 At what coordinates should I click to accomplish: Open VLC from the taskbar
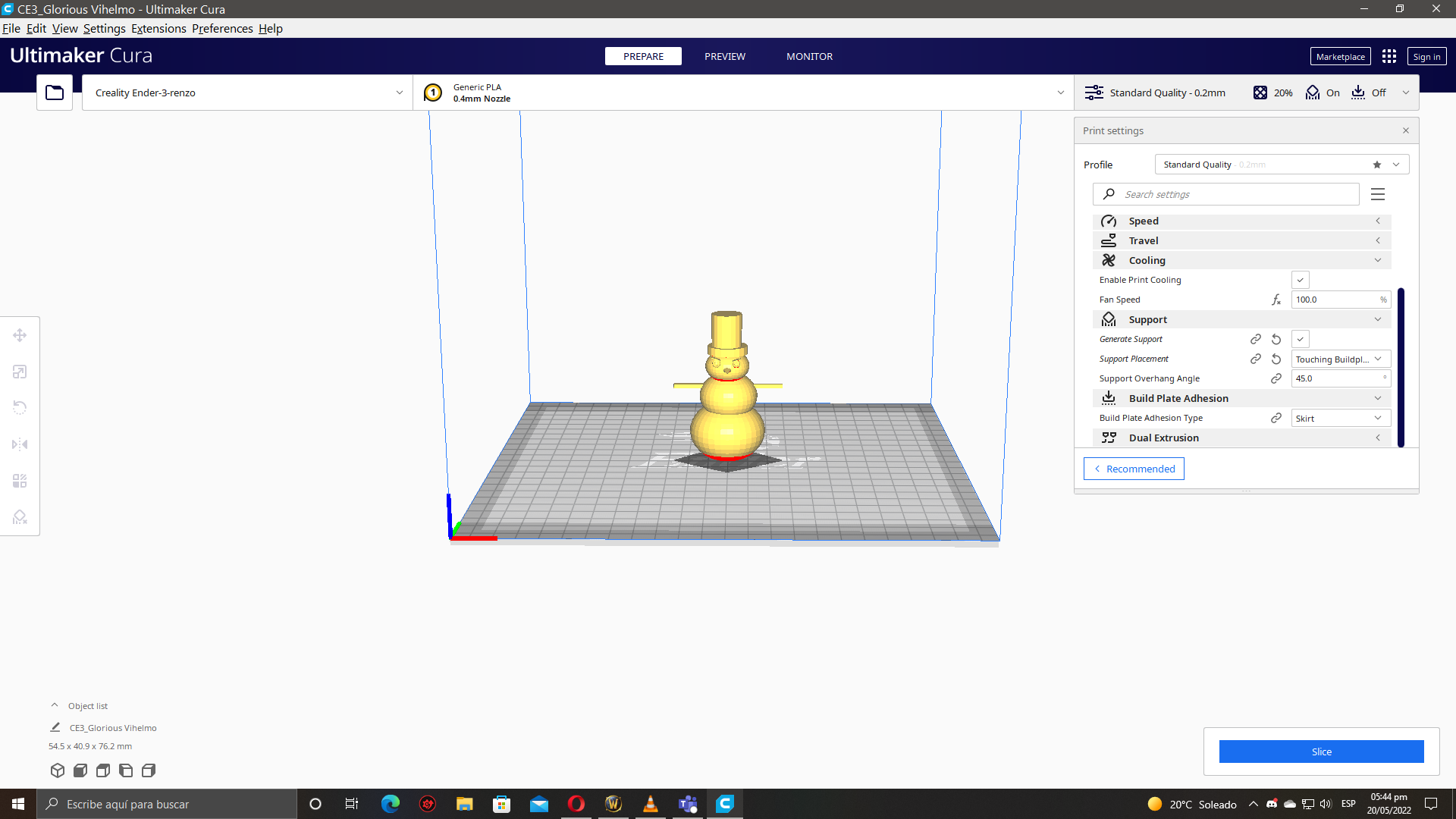(x=651, y=804)
